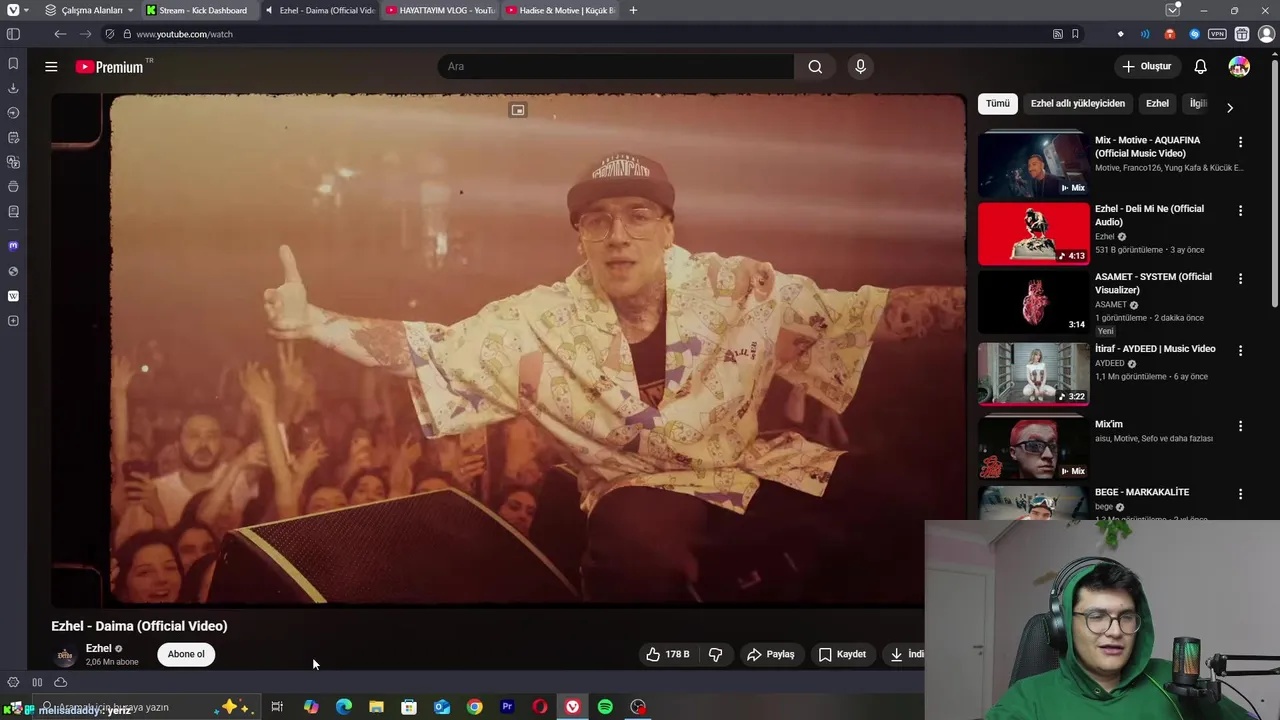Click the miniplayer icon atop the video
This screenshot has height=720, width=1280.
point(518,110)
